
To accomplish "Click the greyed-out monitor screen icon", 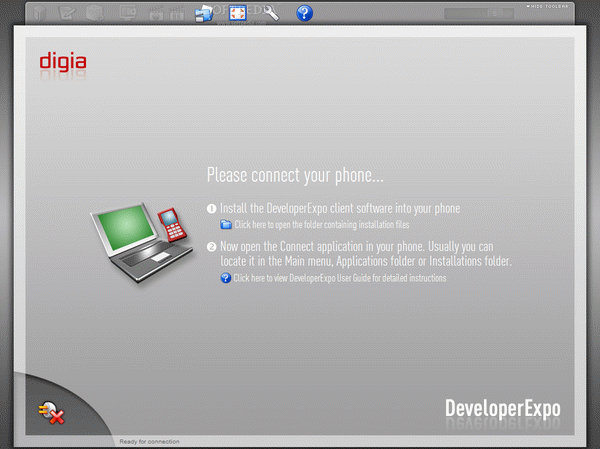I will (128, 13).
